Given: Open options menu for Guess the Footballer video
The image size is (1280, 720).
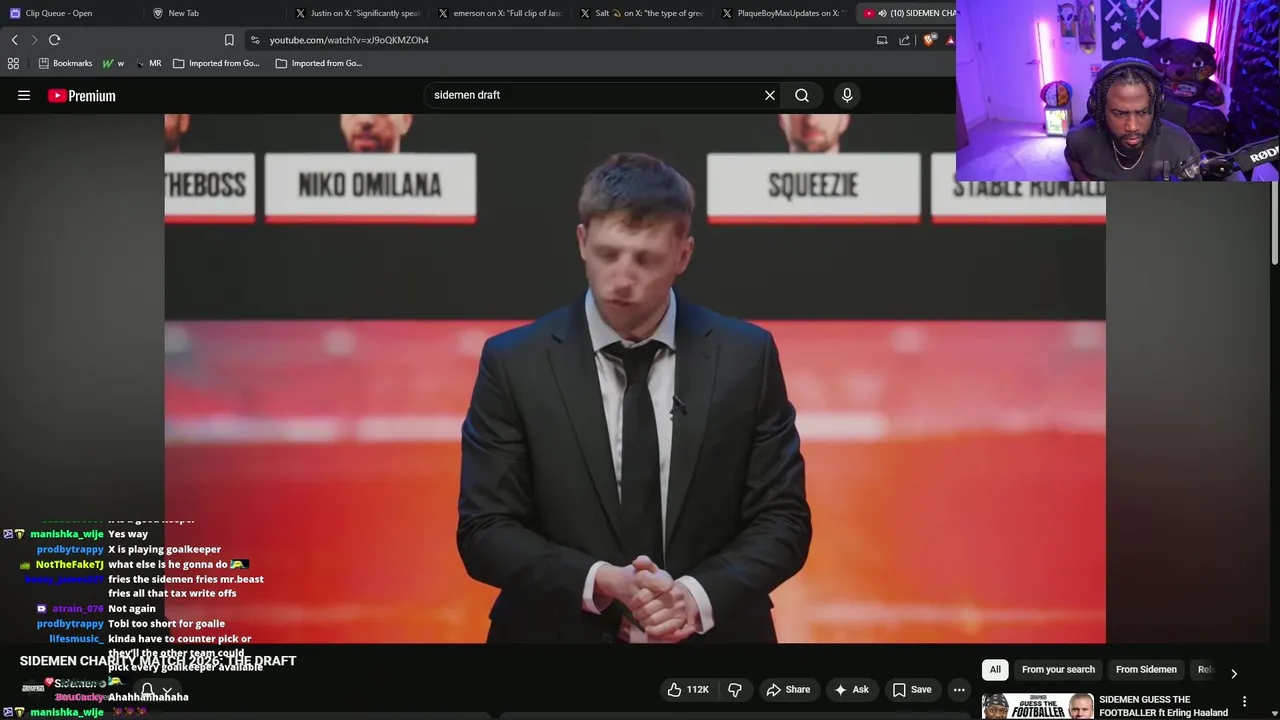Looking at the screenshot, I should 1244,701.
